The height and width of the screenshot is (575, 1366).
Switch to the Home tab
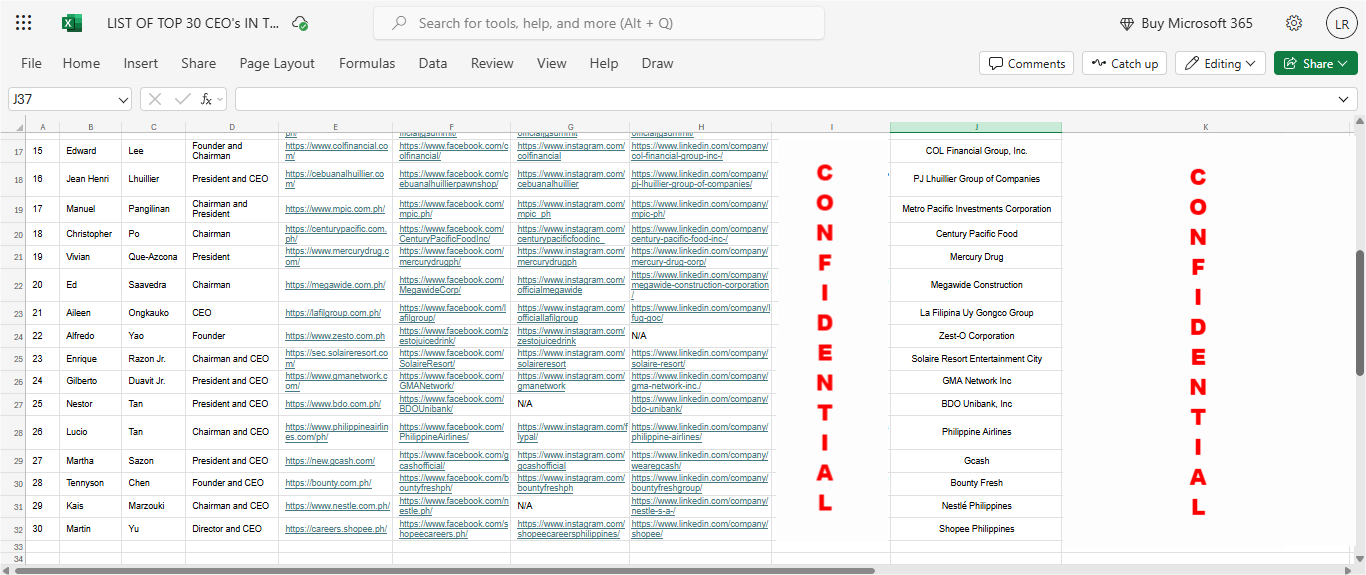click(81, 63)
